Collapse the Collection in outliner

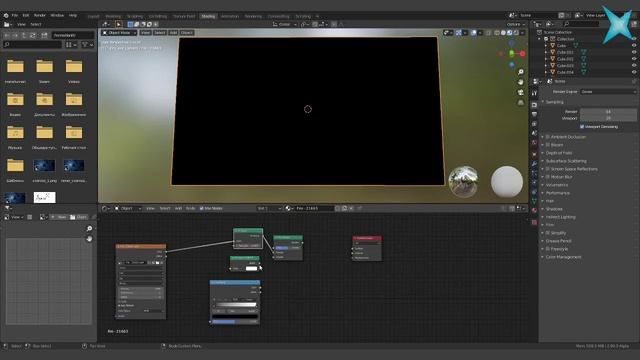[540, 39]
